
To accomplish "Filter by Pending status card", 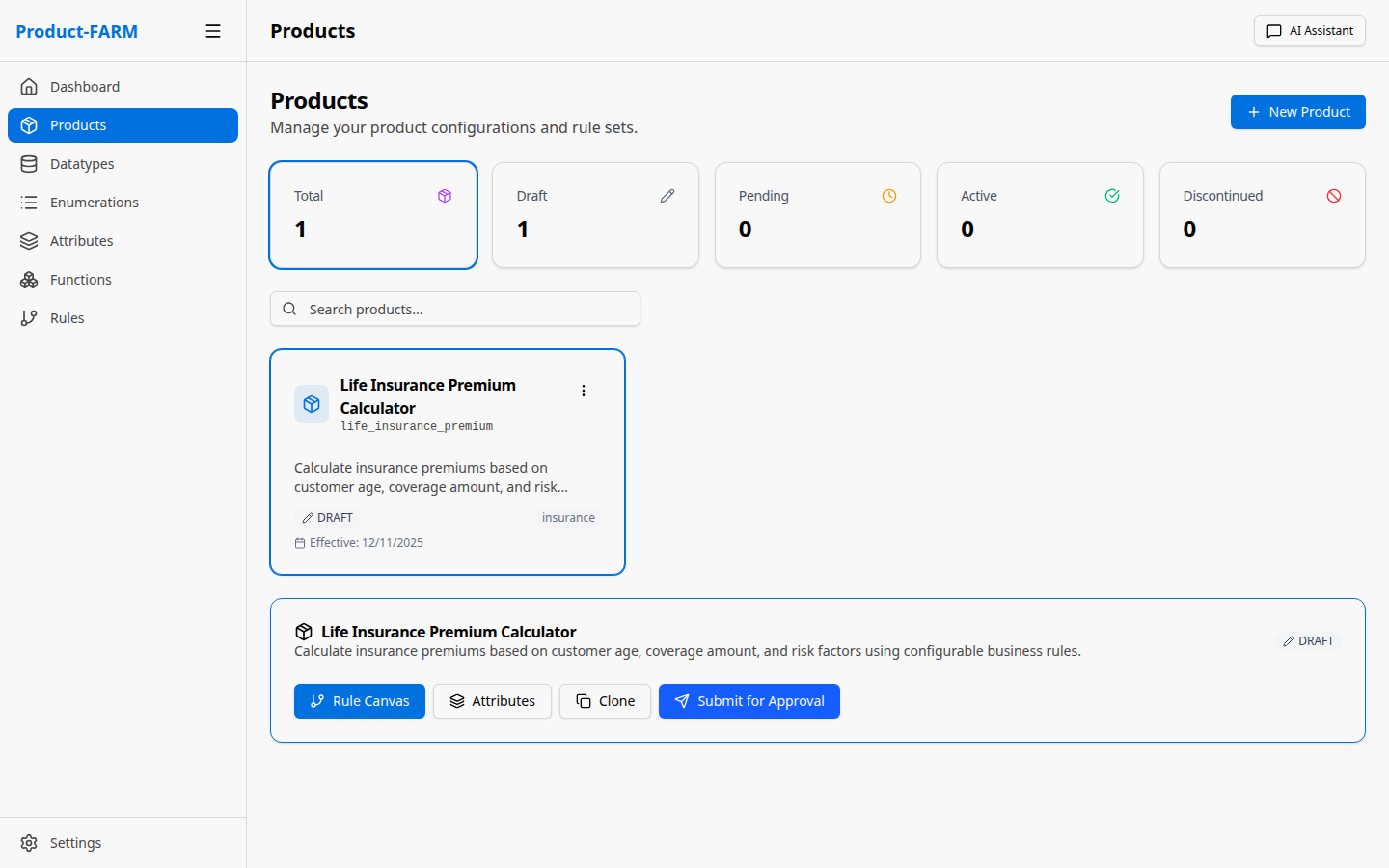I will (817, 215).
